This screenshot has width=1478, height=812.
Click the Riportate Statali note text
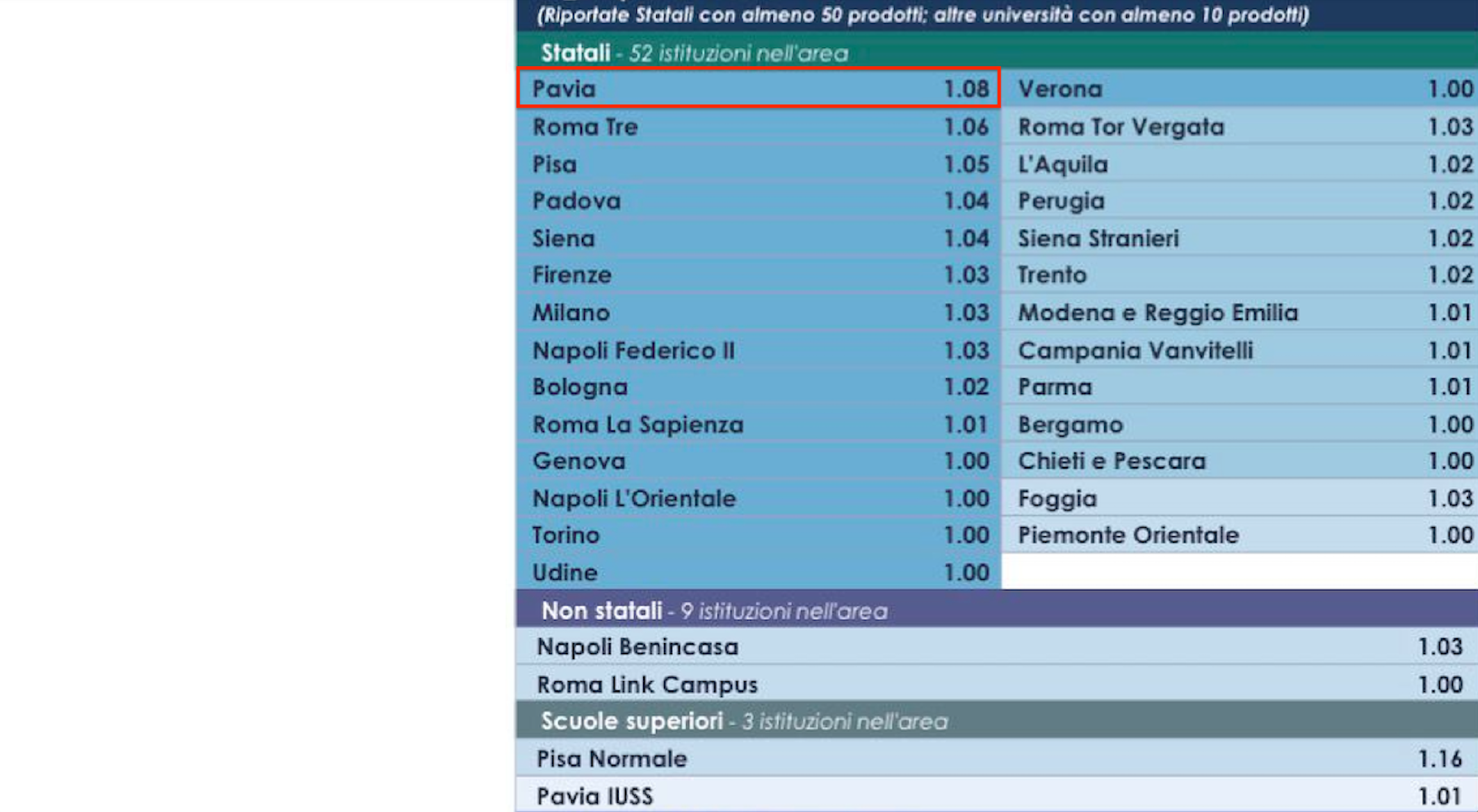(x=923, y=15)
